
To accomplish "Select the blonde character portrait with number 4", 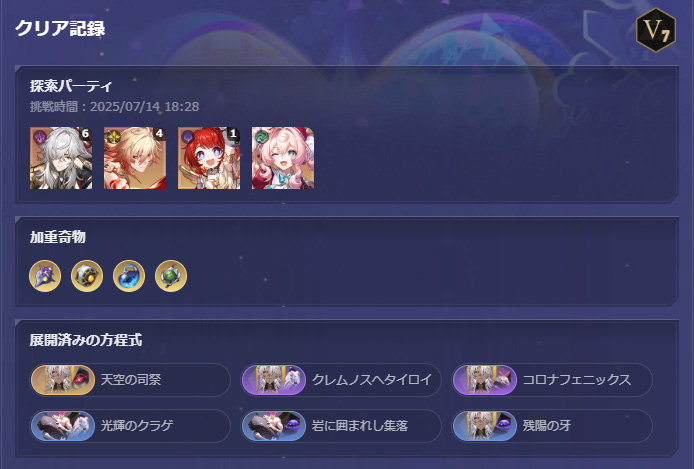I will pos(135,158).
